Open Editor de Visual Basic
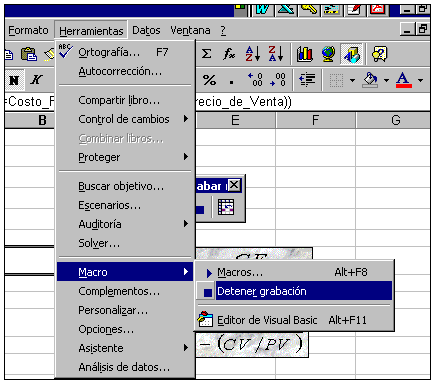This screenshot has width=434, height=383. pyautogui.click(x=294, y=320)
